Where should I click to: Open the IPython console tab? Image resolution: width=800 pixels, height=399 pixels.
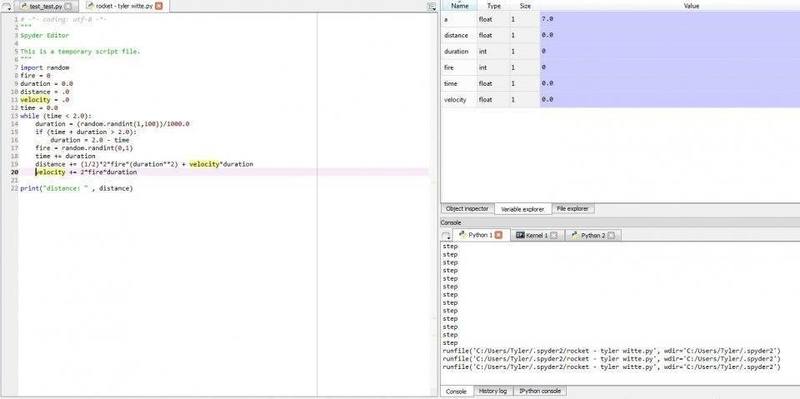tap(540, 391)
